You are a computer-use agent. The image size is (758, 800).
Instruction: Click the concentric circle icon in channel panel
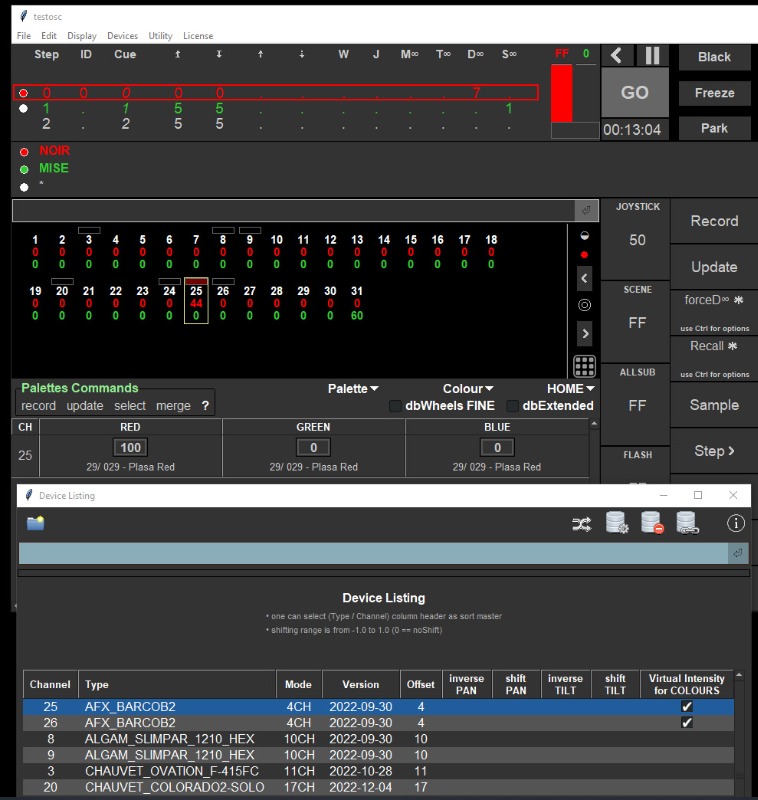(585, 305)
